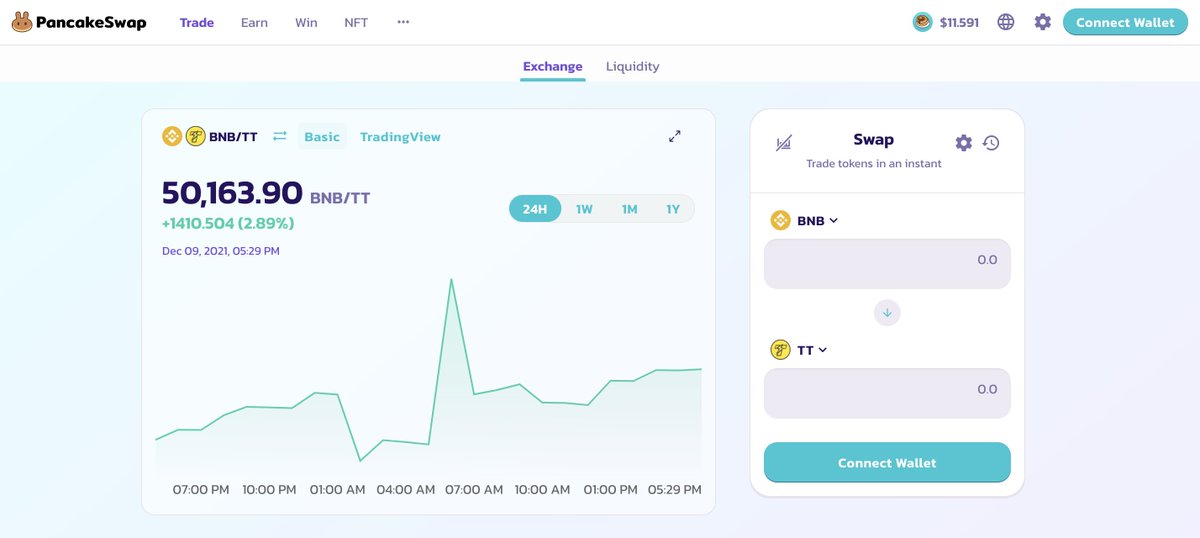Viewport: 1200px width, 538px height.
Task: Open recent transactions history icon
Action: click(991, 143)
